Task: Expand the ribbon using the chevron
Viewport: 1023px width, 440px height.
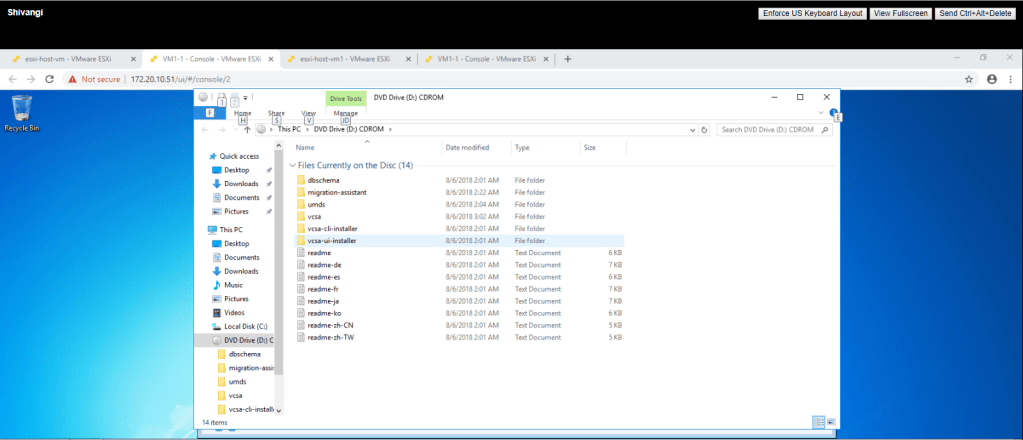Action: [820, 113]
